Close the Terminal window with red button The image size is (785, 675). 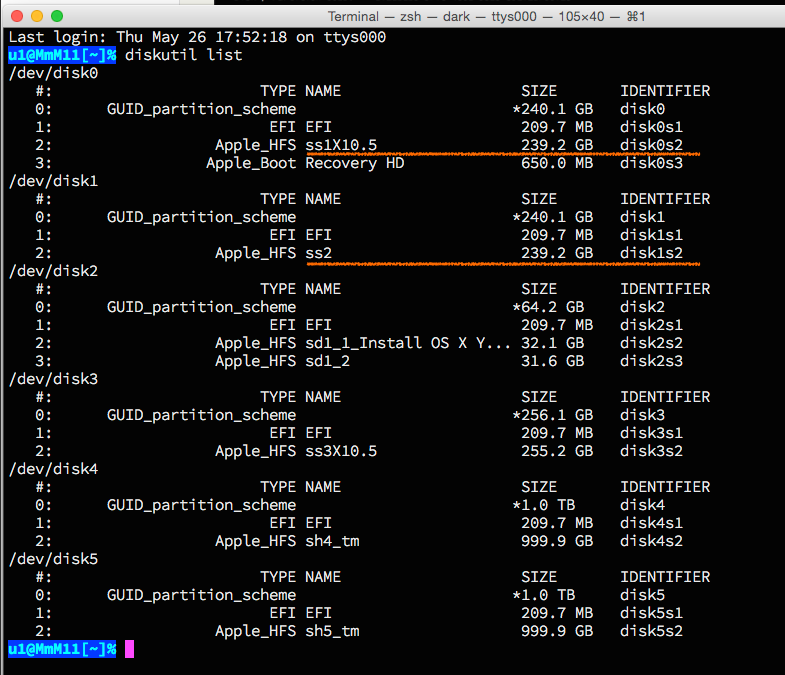click(x=17, y=16)
